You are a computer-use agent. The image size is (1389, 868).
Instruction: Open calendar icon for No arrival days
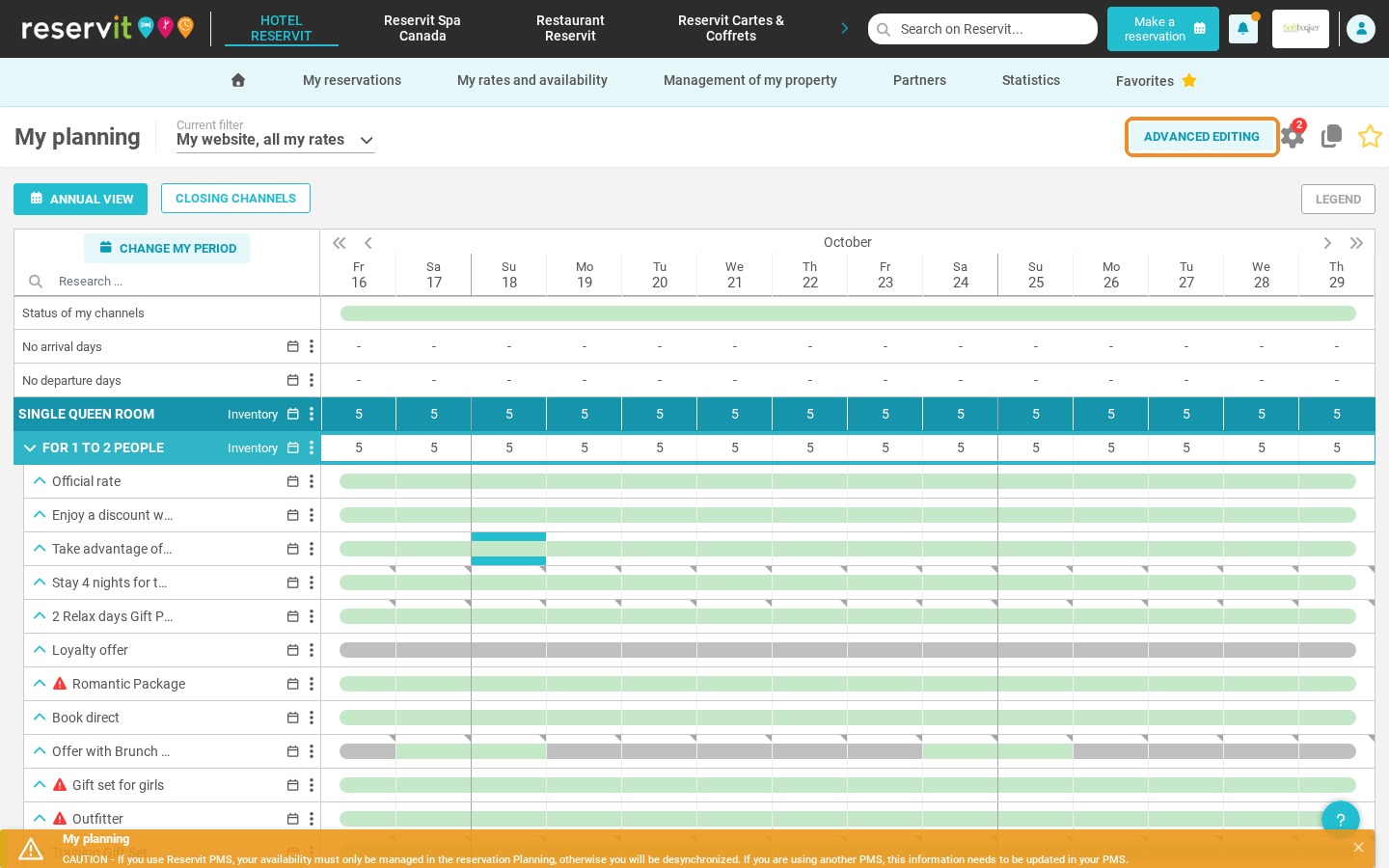(293, 346)
